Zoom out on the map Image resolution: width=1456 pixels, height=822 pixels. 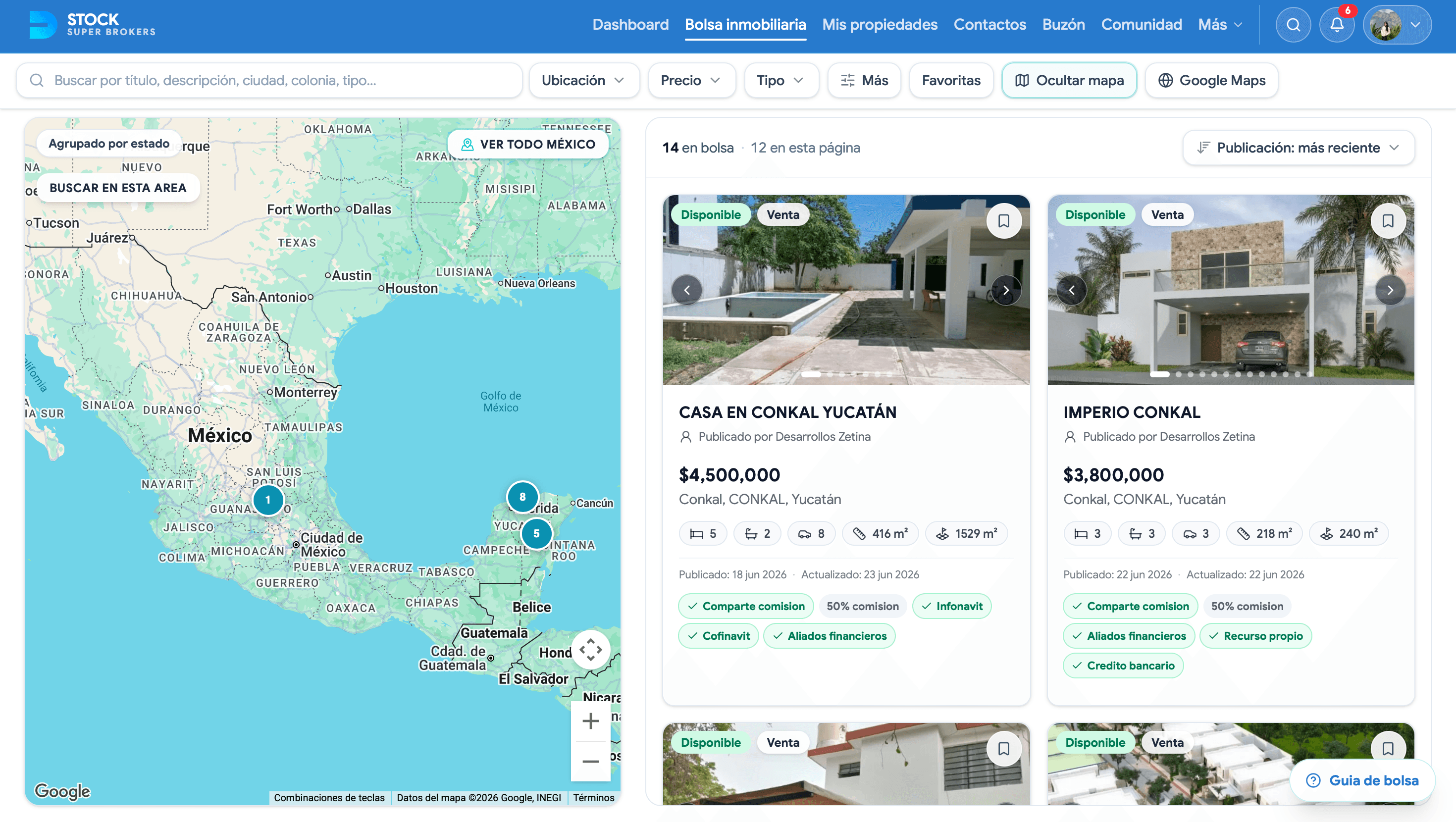click(x=590, y=762)
